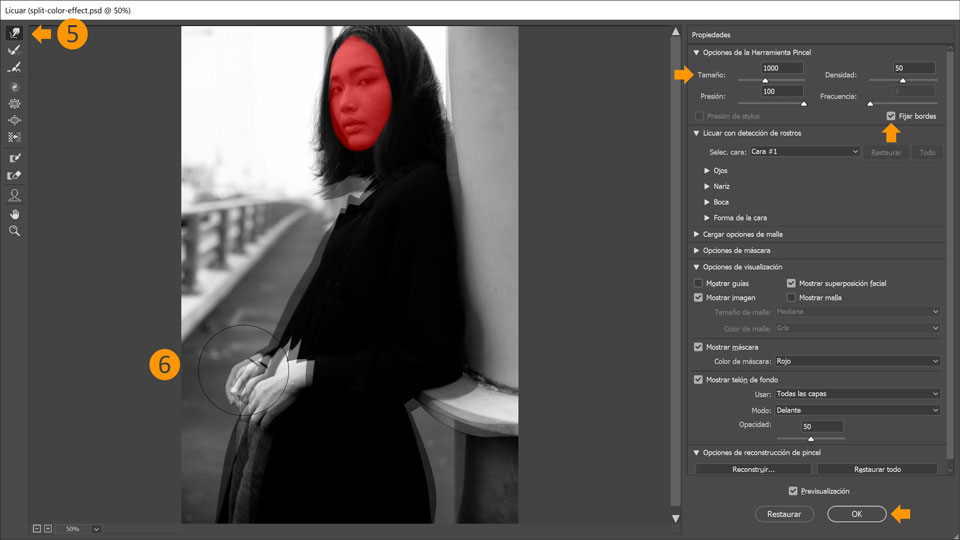Click the zoom in plus button
The width and height of the screenshot is (960, 540).
click(48, 528)
